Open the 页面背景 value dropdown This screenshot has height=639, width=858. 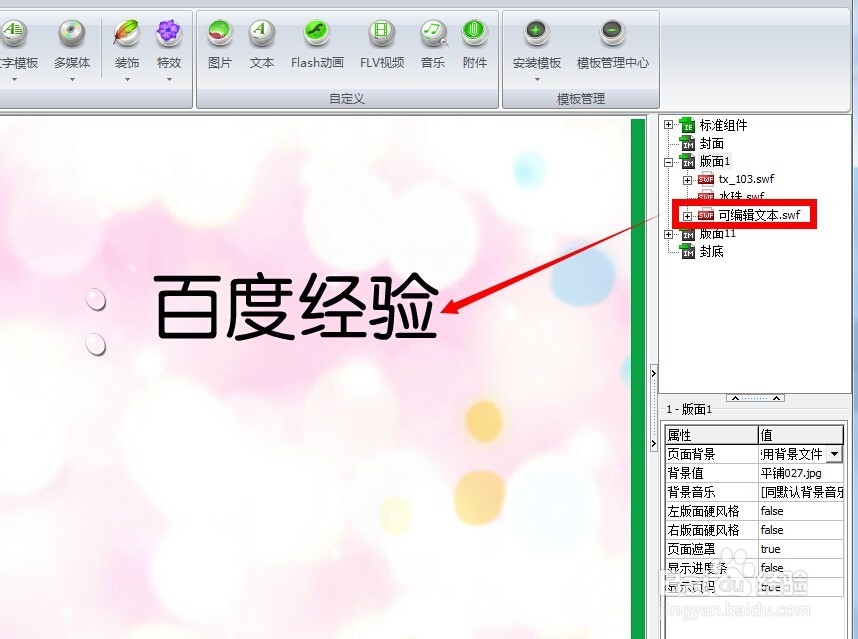click(x=834, y=454)
